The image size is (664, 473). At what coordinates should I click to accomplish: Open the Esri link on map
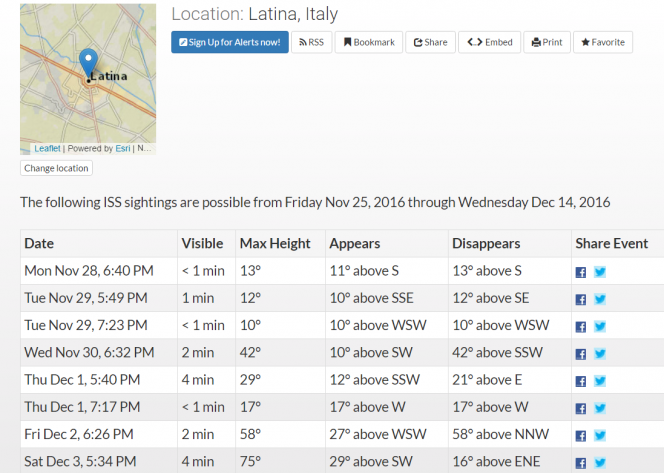pos(122,148)
